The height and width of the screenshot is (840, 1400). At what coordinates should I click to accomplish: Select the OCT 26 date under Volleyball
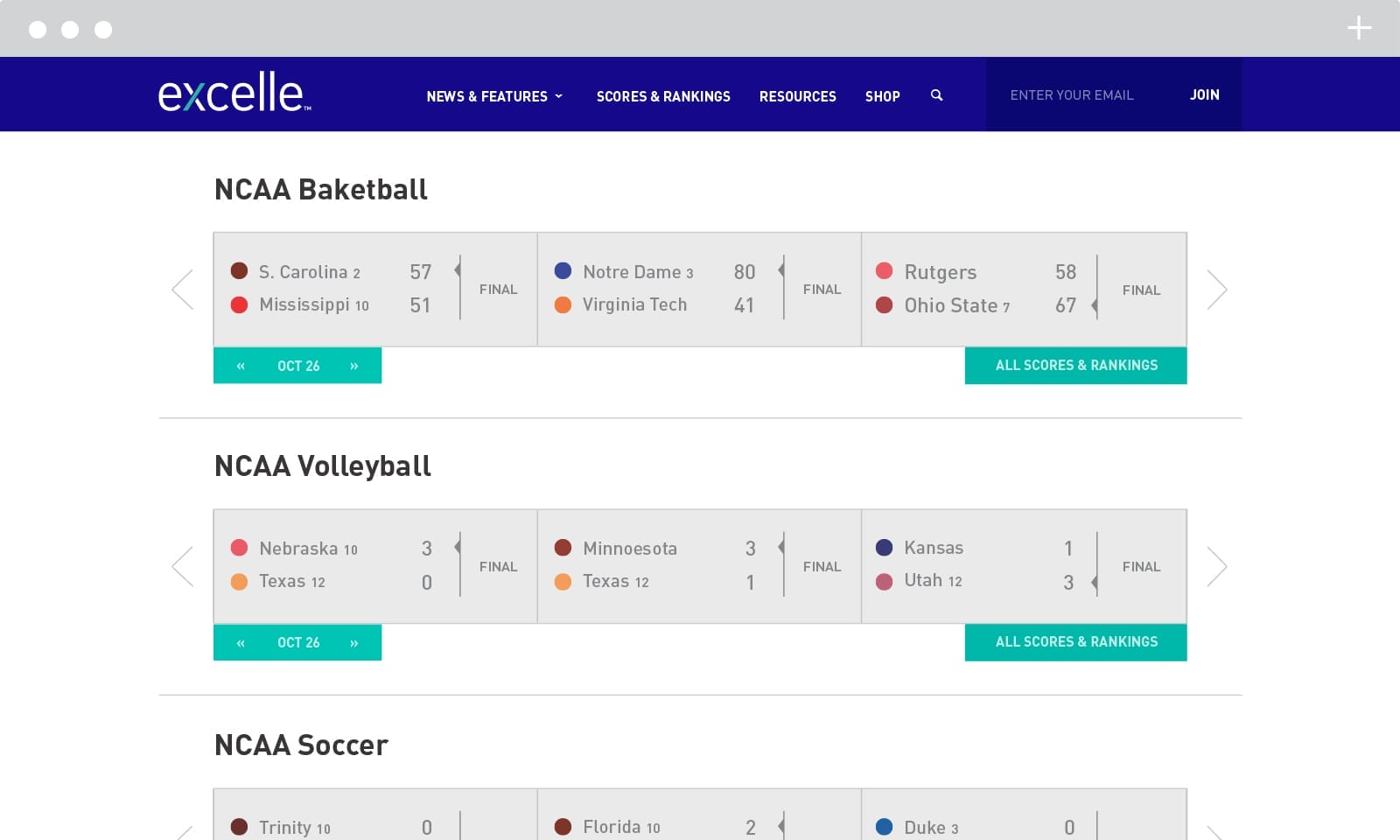pos(298,642)
